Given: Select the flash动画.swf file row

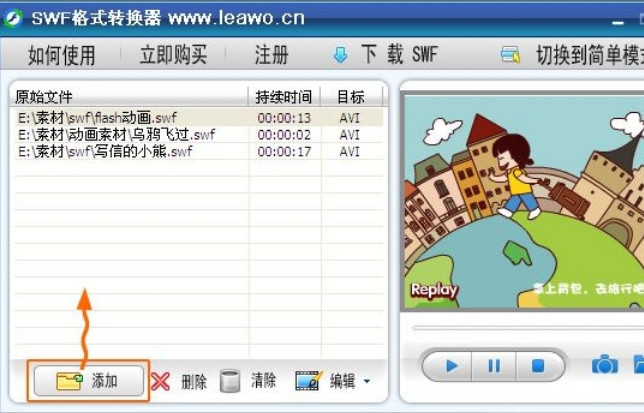Looking at the screenshot, I should pos(198,118).
